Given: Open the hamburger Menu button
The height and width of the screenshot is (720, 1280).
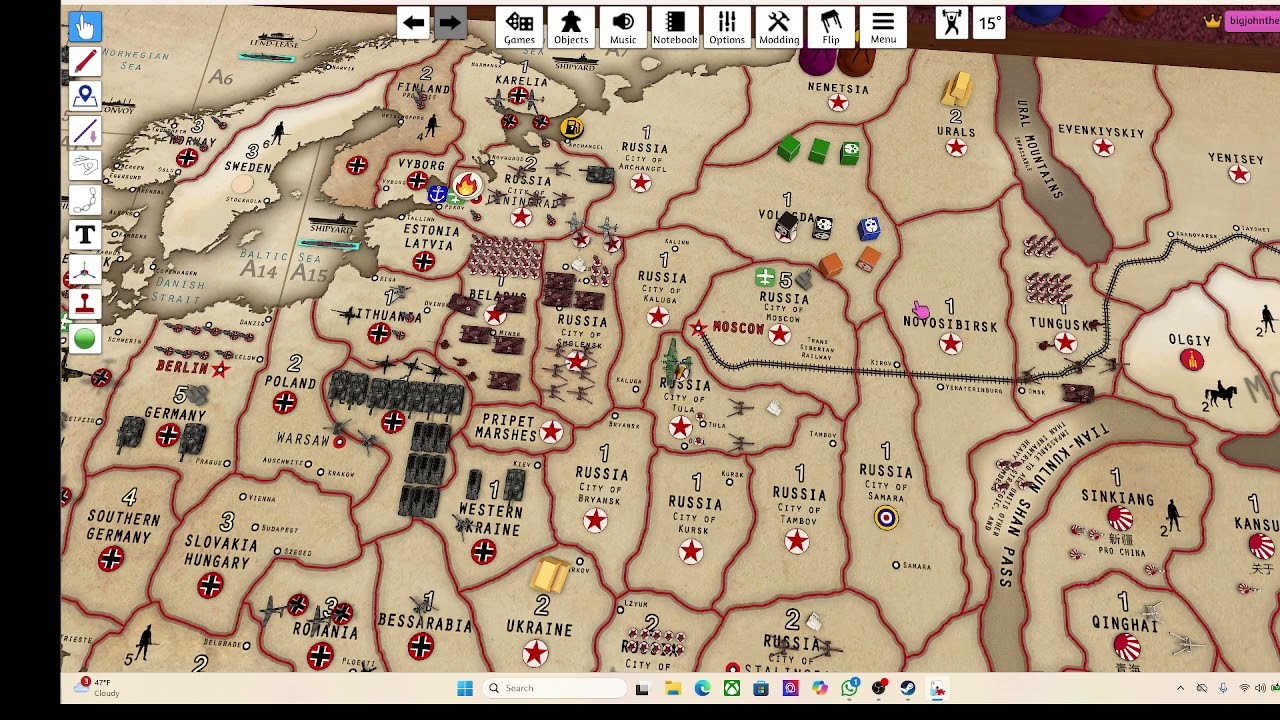Looking at the screenshot, I should (x=883, y=27).
